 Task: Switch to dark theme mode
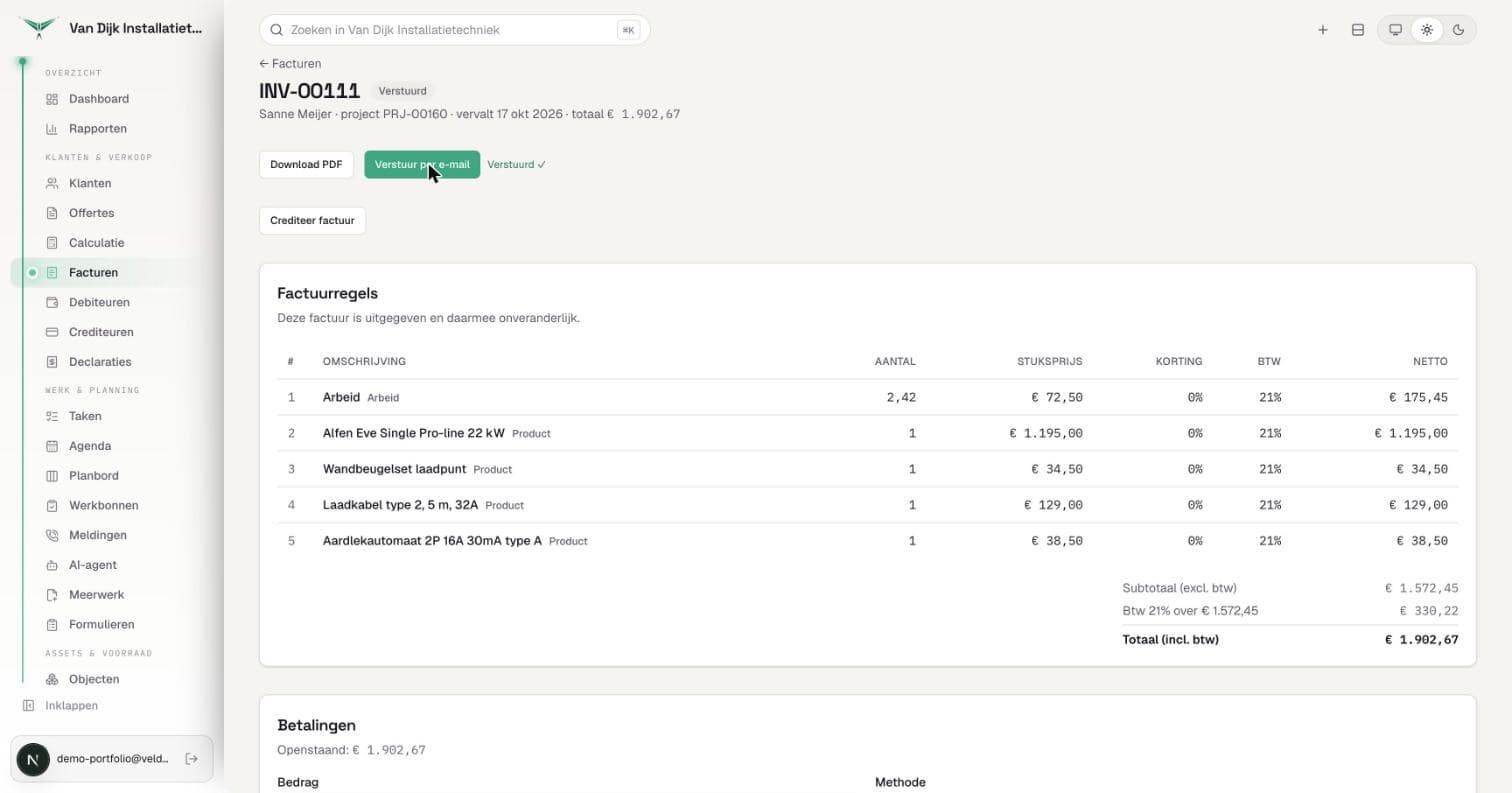[x=1459, y=30]
